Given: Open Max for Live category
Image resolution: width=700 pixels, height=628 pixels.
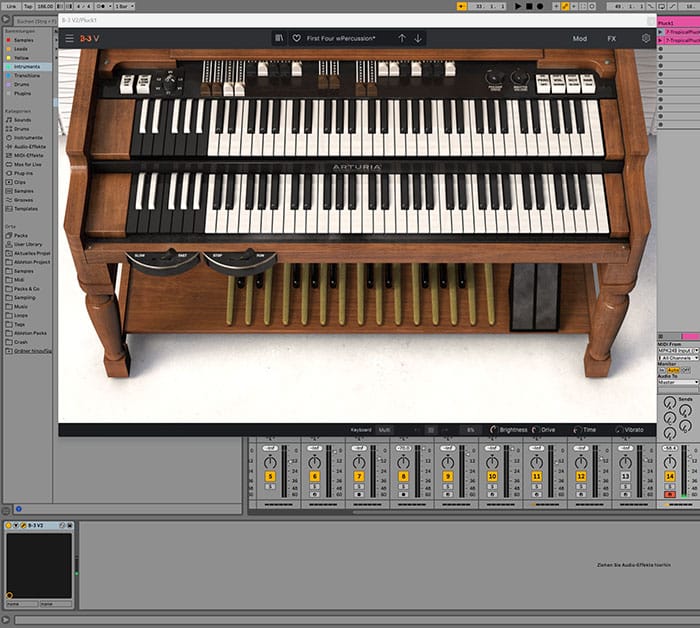Looking at the screenshot, I should tap(28, 164).
